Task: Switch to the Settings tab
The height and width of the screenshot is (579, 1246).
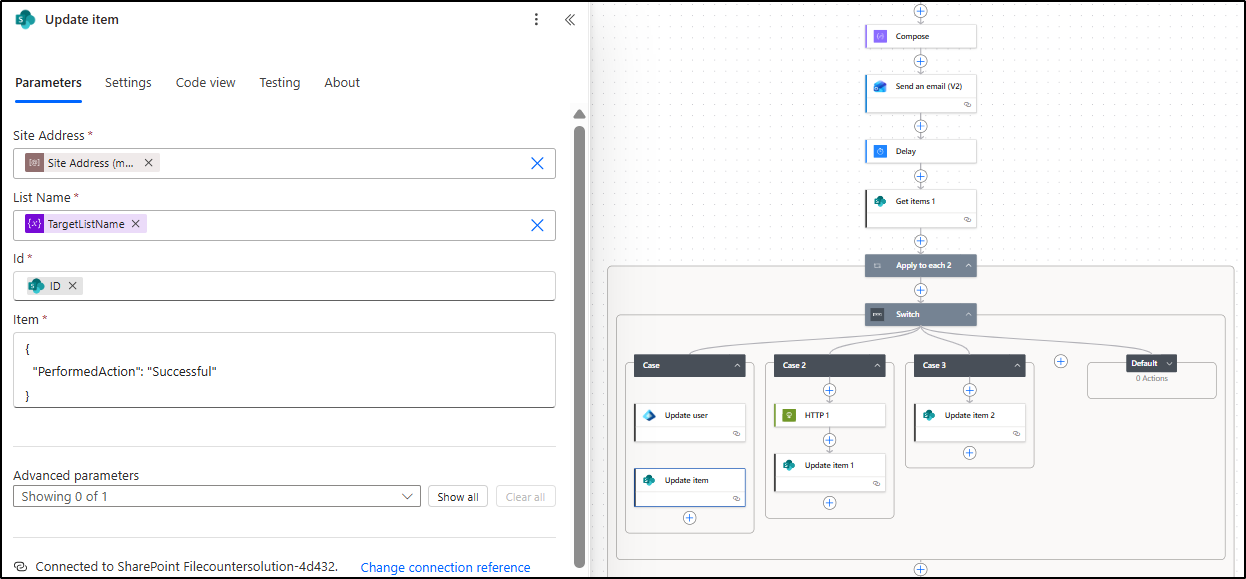Action: pos(128,82)
